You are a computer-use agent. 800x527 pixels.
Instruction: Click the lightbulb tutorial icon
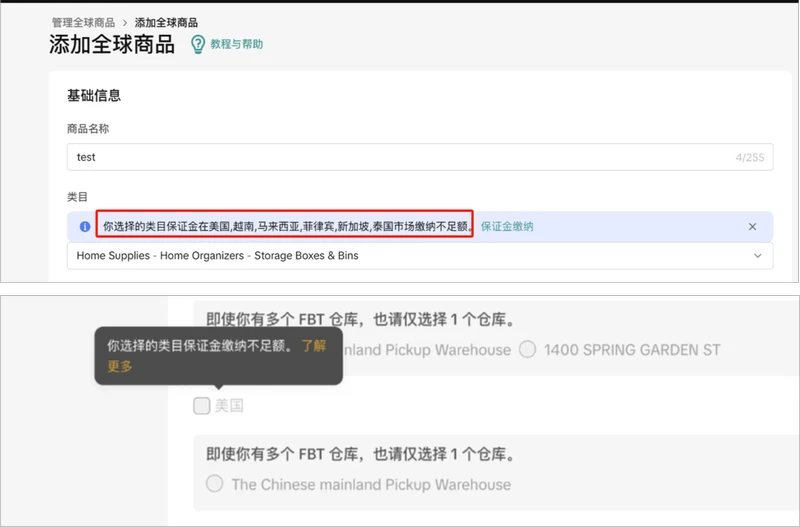click(197, 44)
